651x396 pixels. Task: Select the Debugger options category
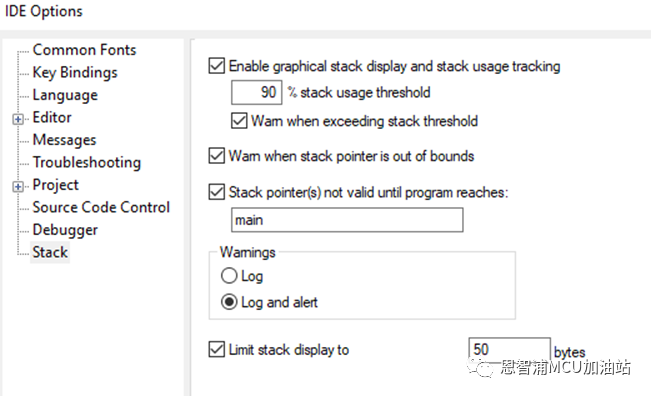pos(65,230)
